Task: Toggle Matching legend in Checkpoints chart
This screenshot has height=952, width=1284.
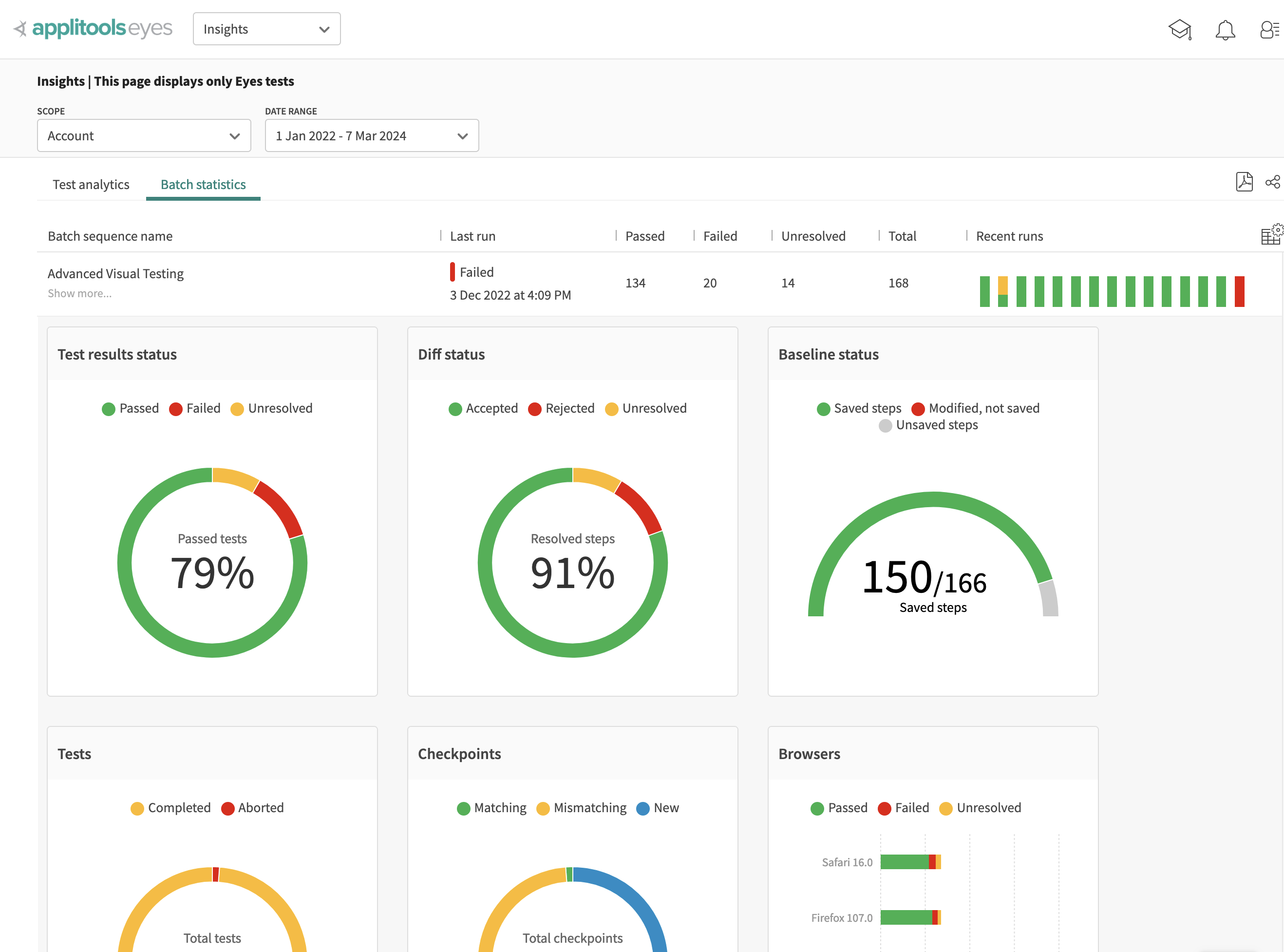Action: click(x=491, y=808)
